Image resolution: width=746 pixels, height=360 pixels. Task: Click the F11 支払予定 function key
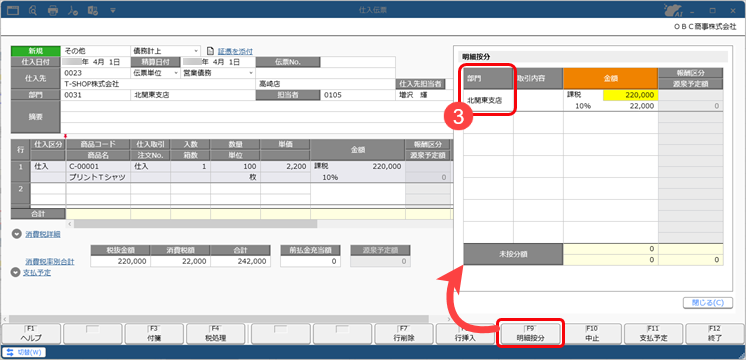tap(653, 333)
